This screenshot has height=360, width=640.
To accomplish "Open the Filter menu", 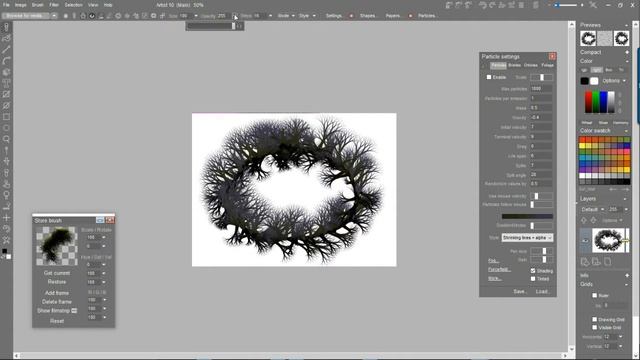I will pyautogui.click(x=54, y=5).
